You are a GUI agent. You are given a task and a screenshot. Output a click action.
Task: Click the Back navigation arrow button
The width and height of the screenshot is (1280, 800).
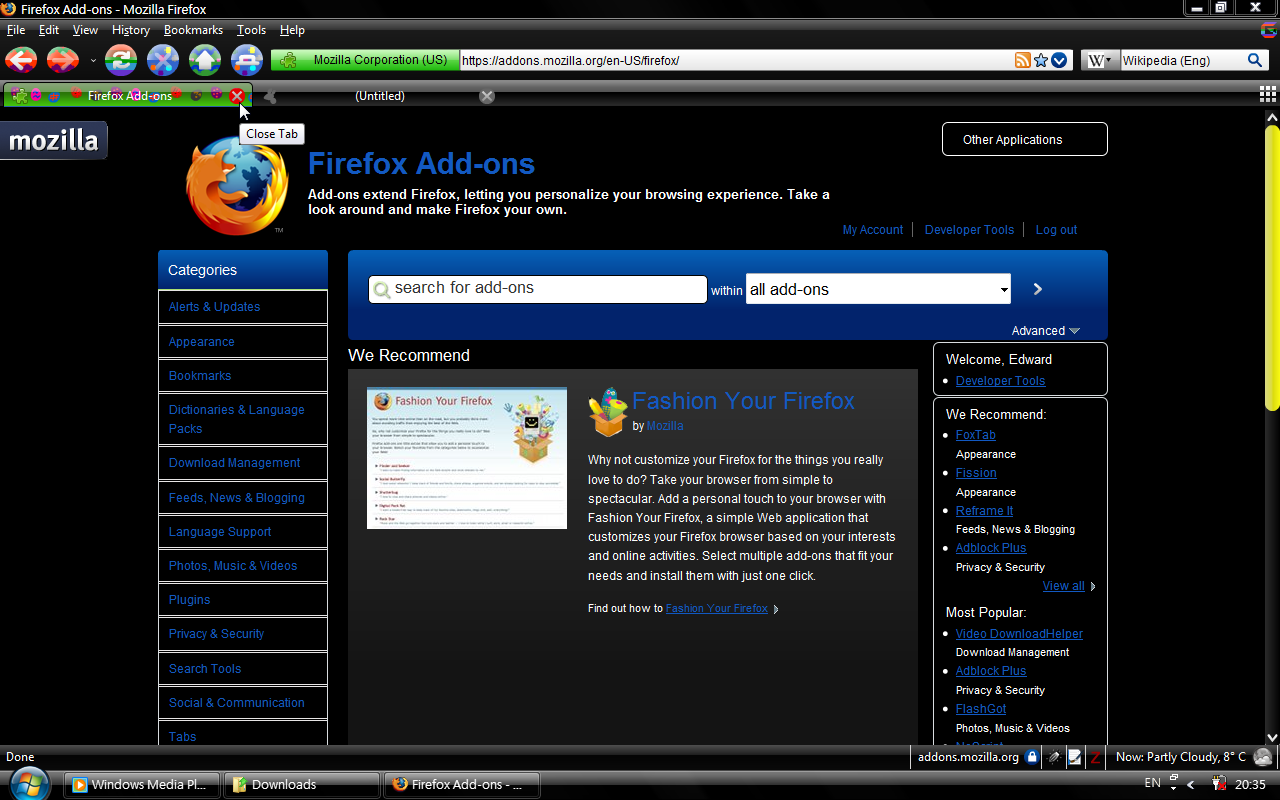click(21, 60)
